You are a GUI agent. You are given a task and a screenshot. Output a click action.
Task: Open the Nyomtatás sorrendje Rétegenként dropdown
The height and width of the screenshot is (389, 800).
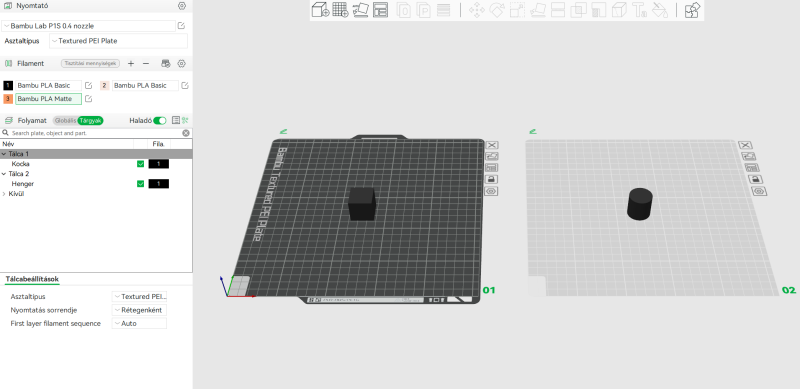coord(139,310)
